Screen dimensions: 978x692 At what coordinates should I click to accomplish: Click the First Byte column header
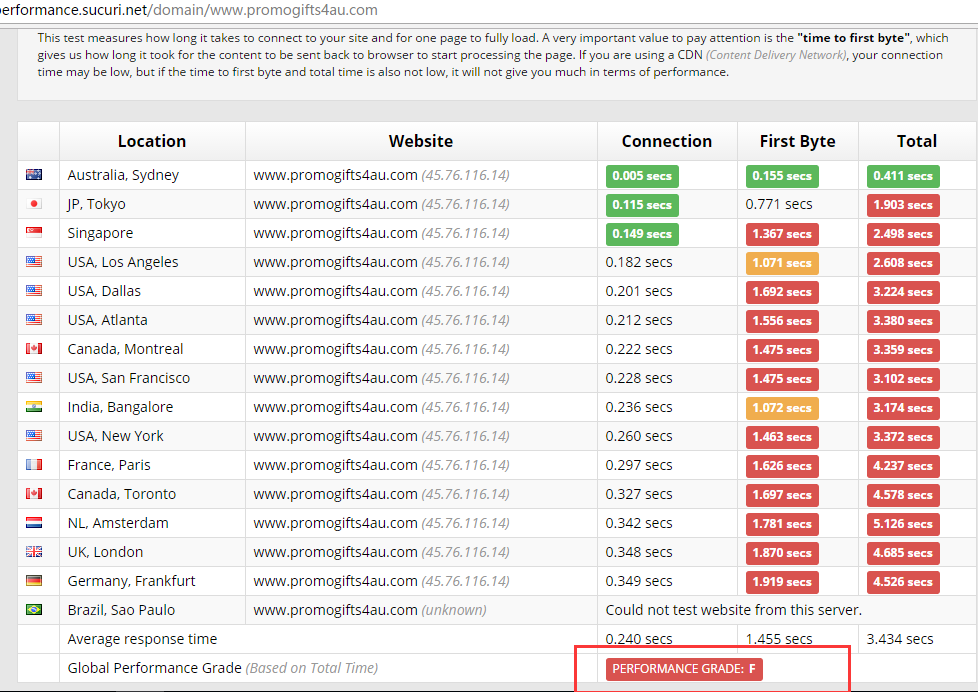[x=797, y=142]
